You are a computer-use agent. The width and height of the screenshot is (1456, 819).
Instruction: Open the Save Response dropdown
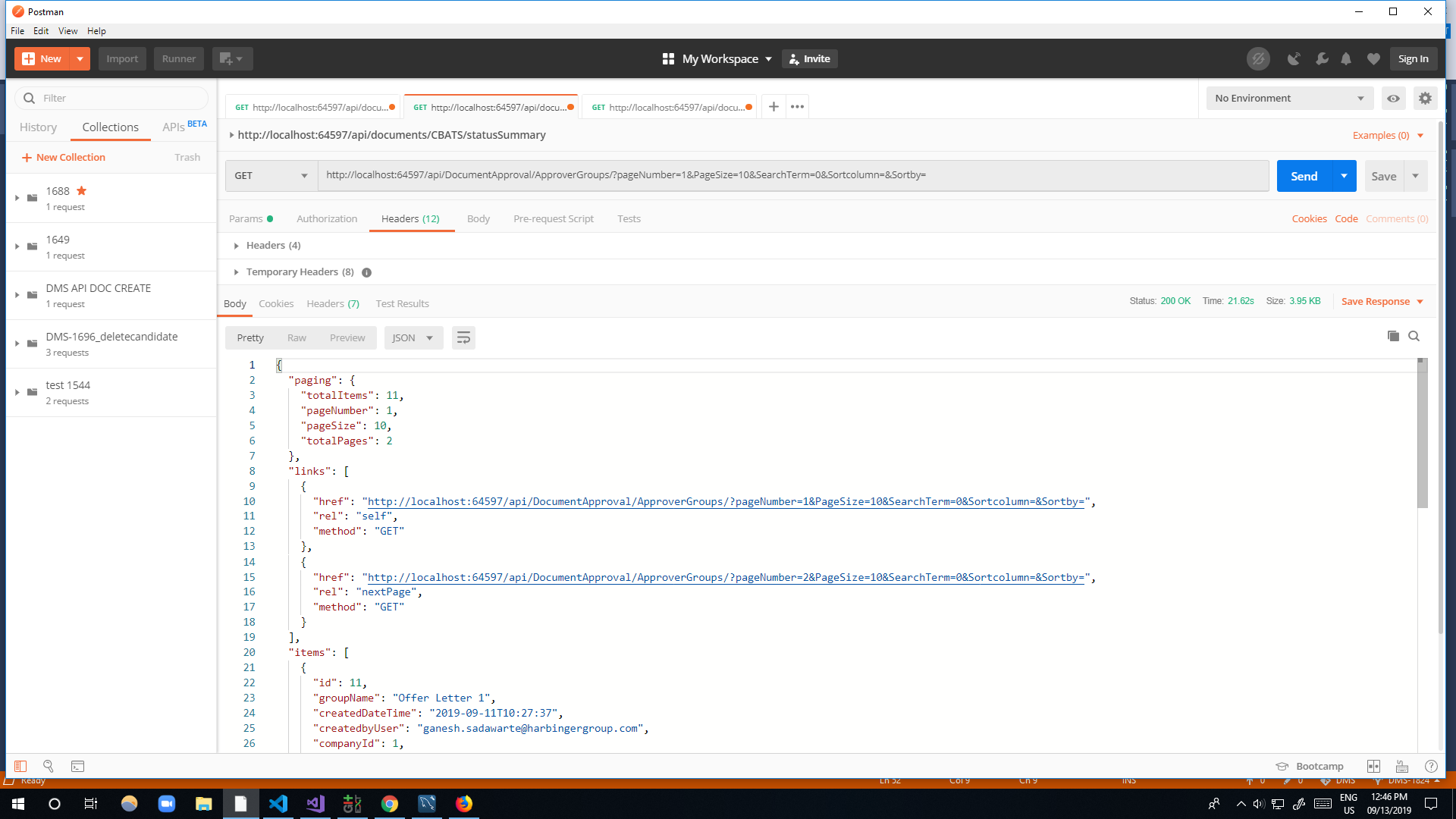coord(1382,302)
